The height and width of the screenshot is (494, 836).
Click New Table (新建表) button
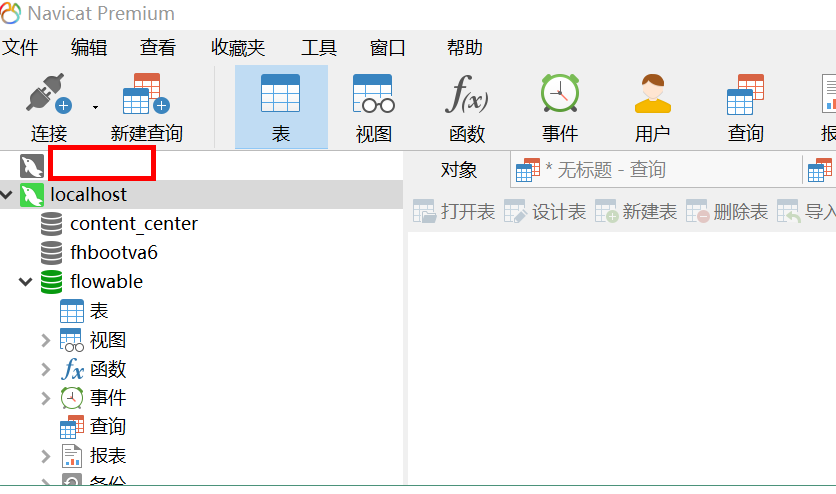coord(636,212)
